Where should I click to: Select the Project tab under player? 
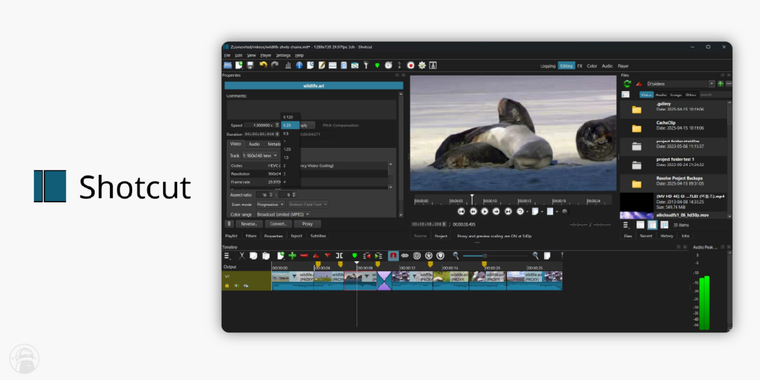point(441,236)
